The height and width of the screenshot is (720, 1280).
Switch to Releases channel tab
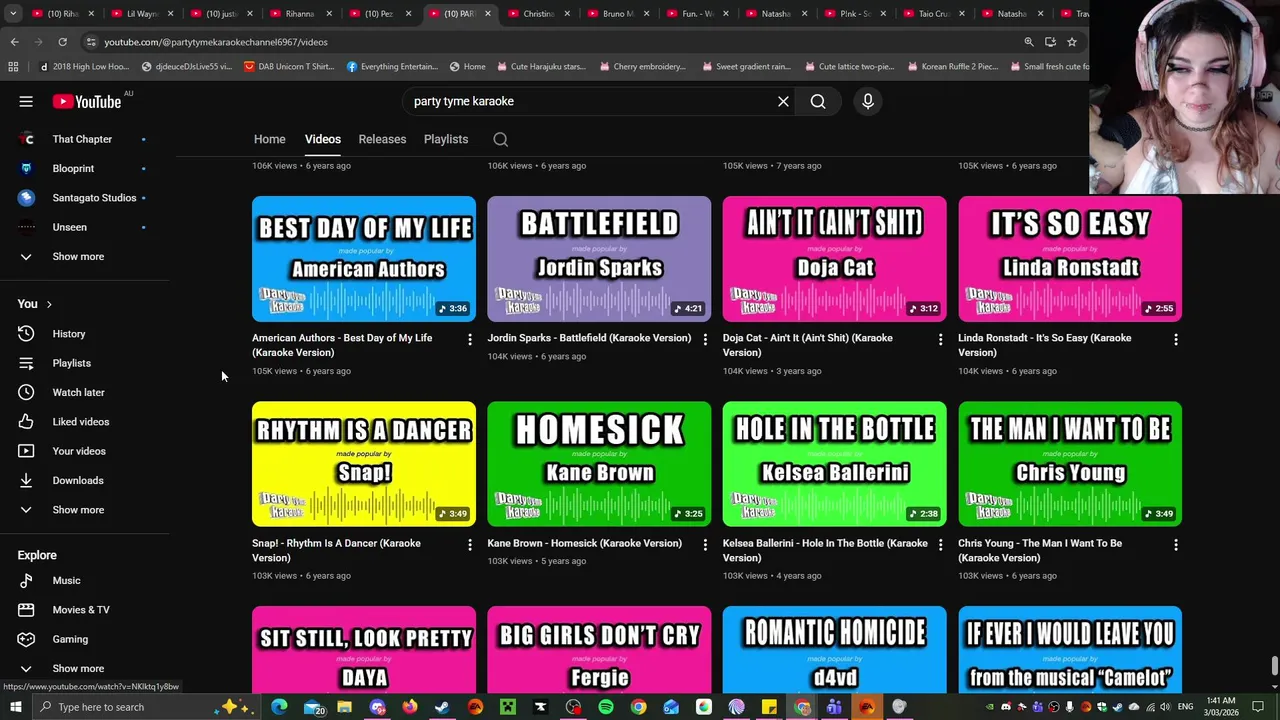click(x=382, y=139)
